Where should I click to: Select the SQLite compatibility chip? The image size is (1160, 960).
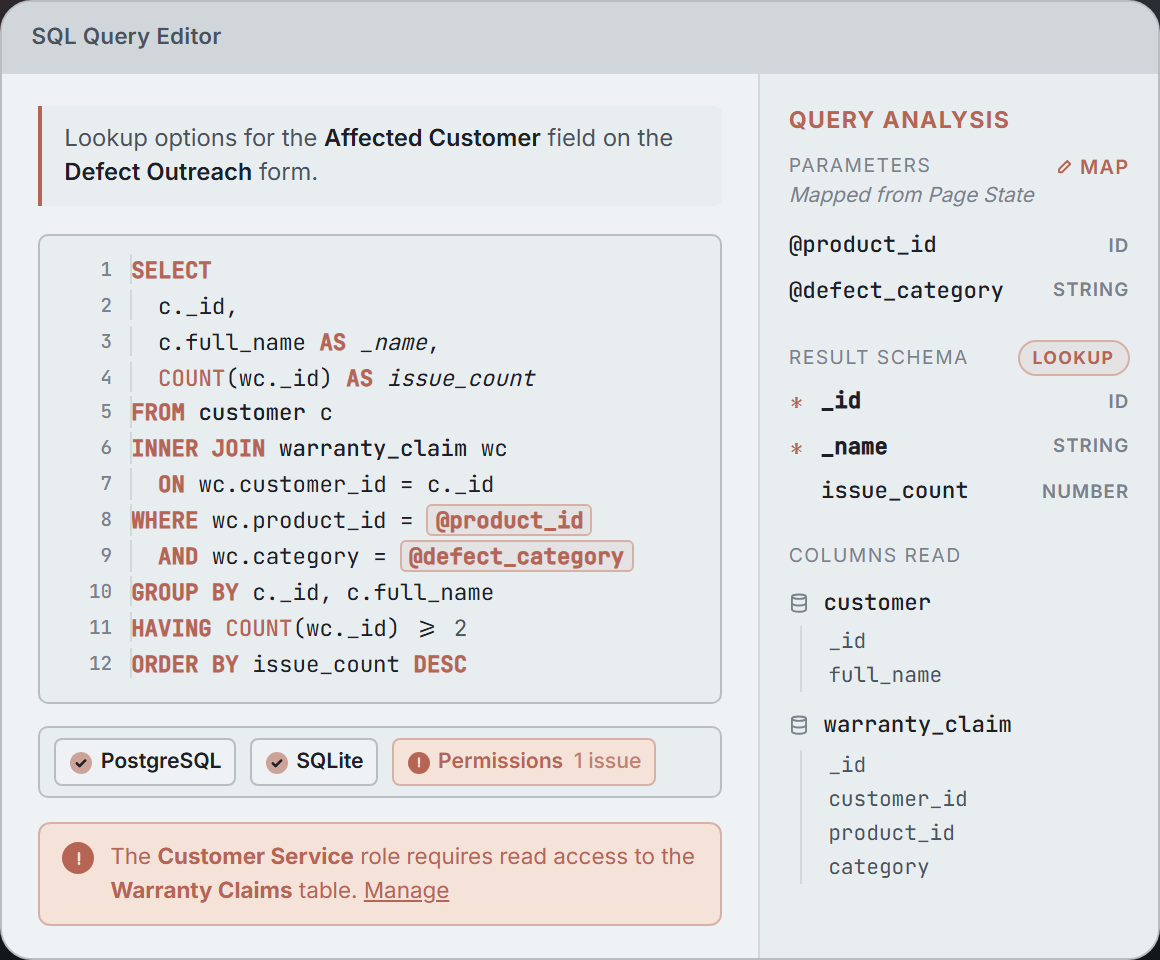click(314, 762)
